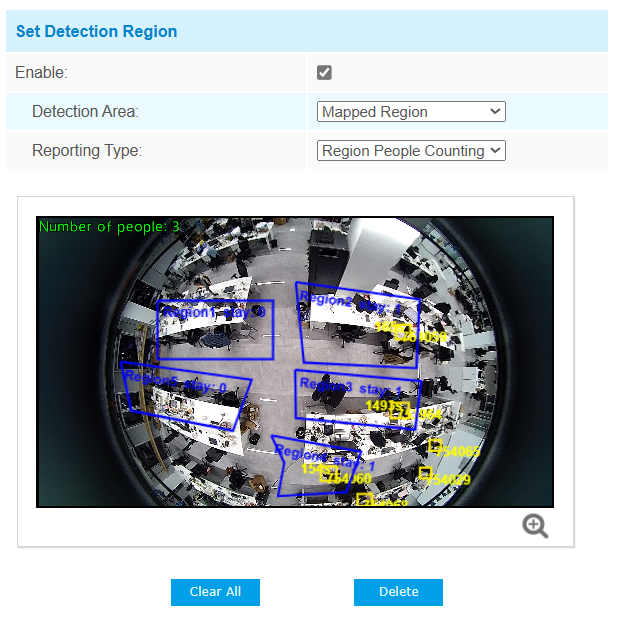Open the Detection Area dropdown

click(x=411, y=112)
